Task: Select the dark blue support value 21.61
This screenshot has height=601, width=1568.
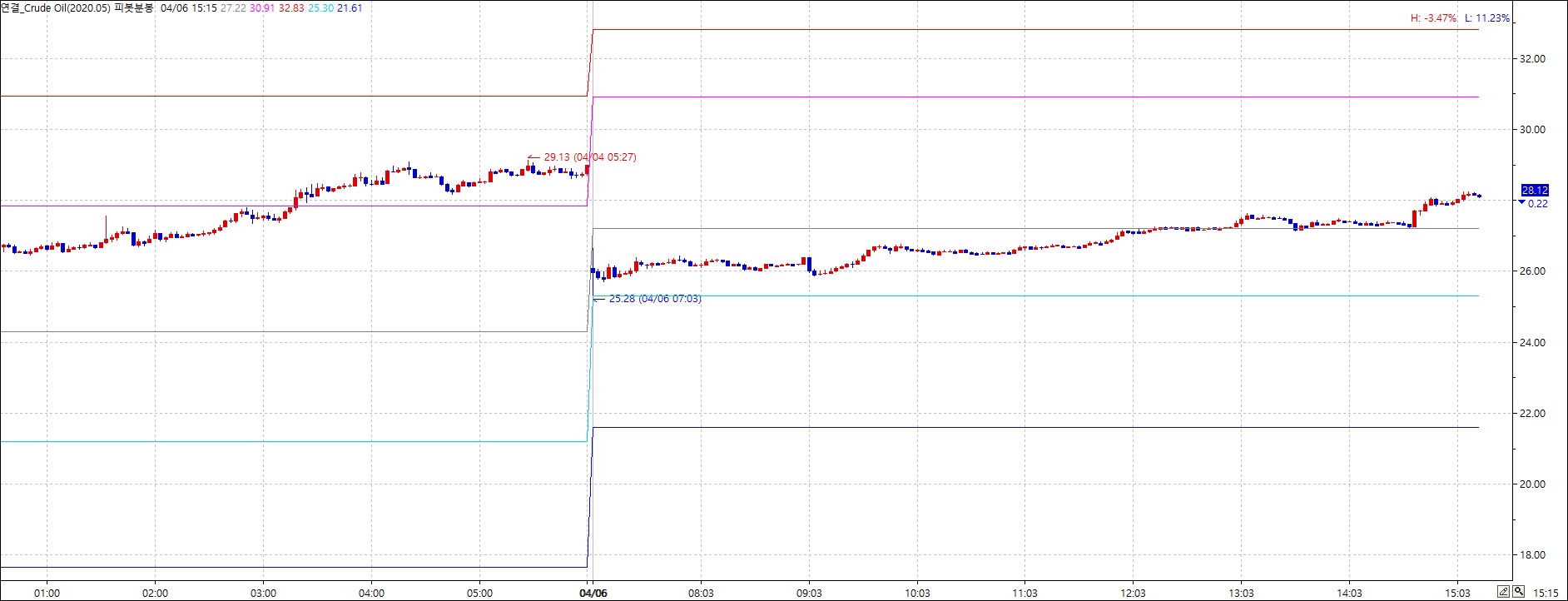Action: [350, 8]
